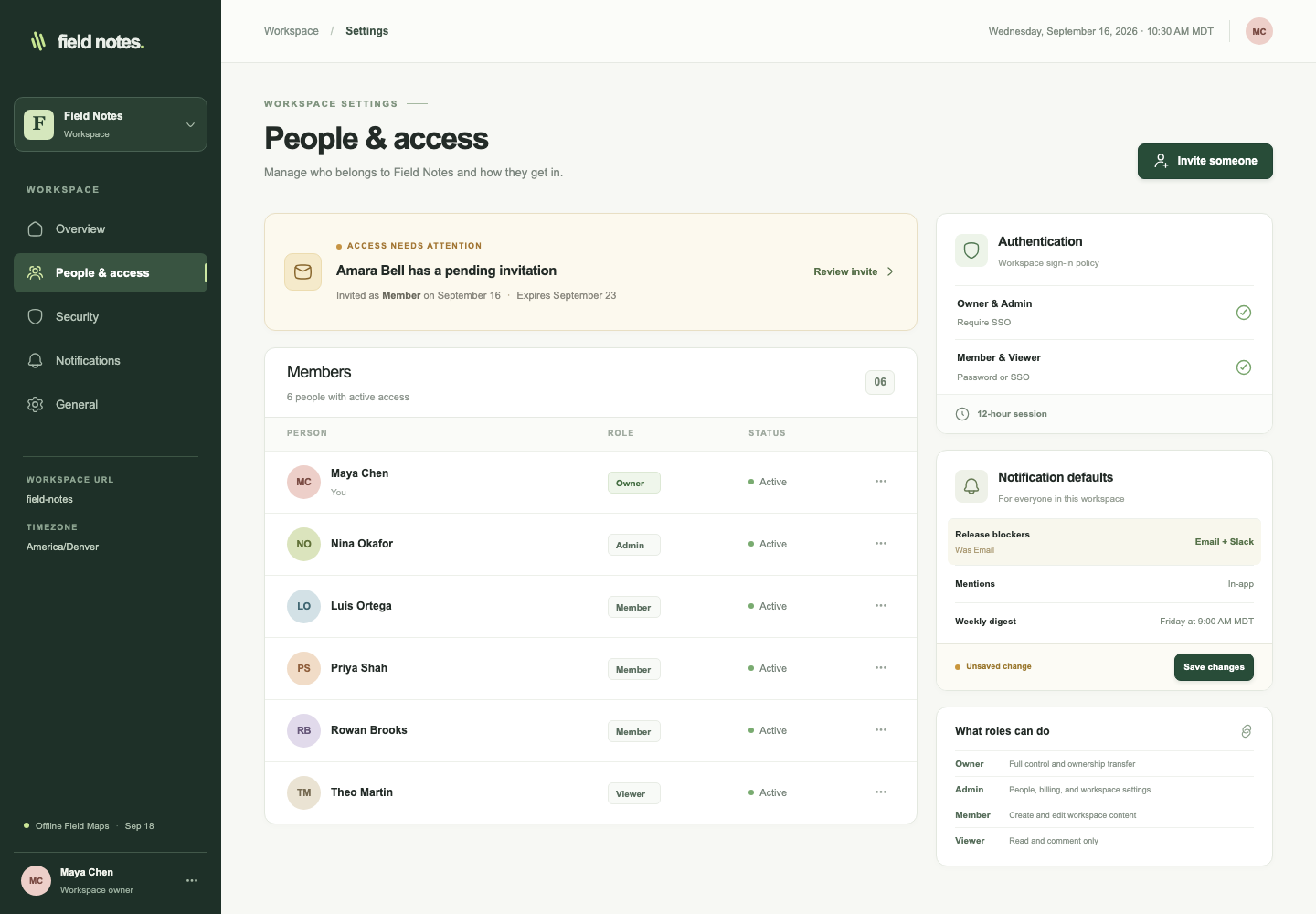The image size is (1316, 914).
Task: Open General settings in the sidebar
Action: (111, 404)
